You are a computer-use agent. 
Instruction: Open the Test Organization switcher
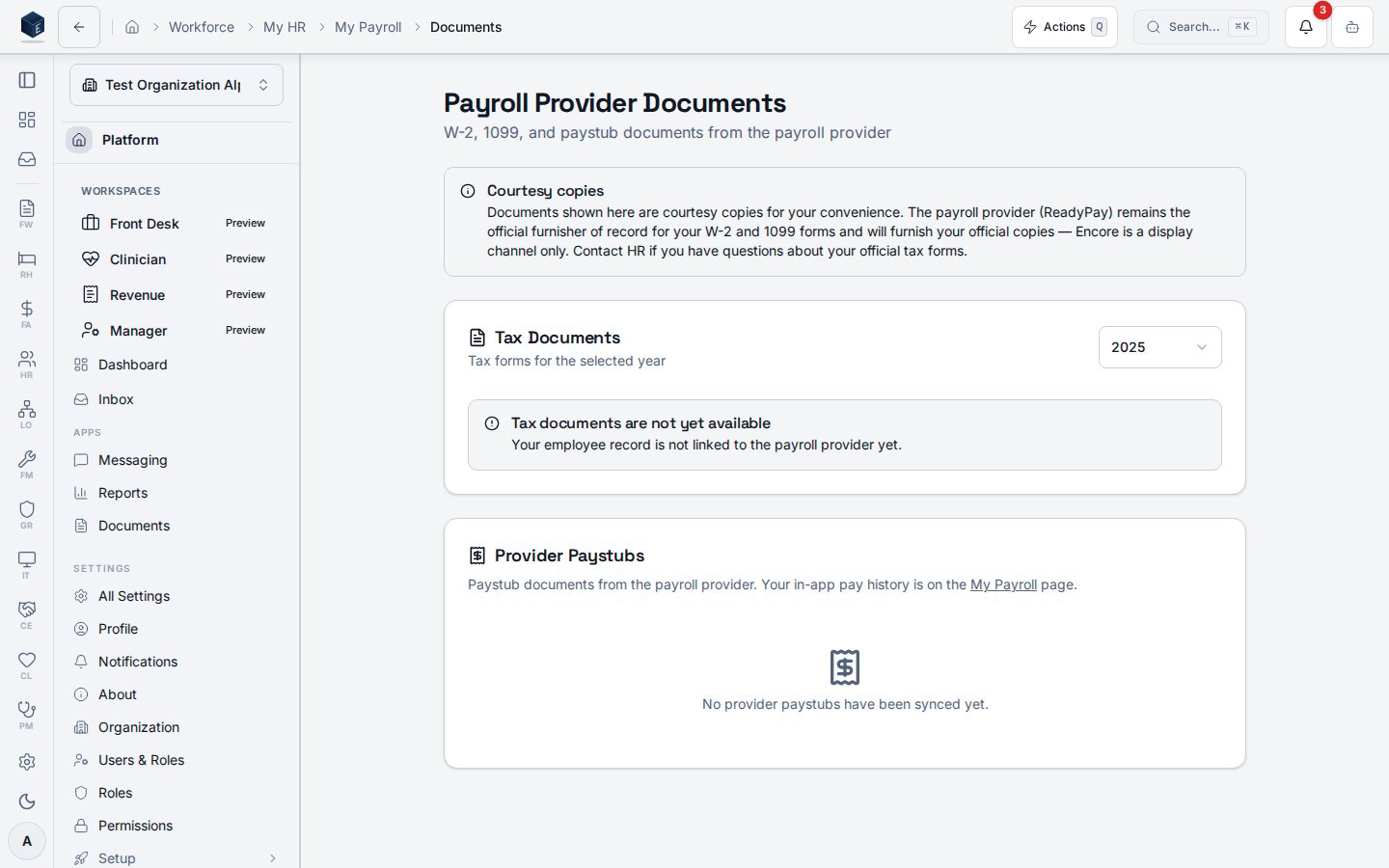click(x=177, y=85)
